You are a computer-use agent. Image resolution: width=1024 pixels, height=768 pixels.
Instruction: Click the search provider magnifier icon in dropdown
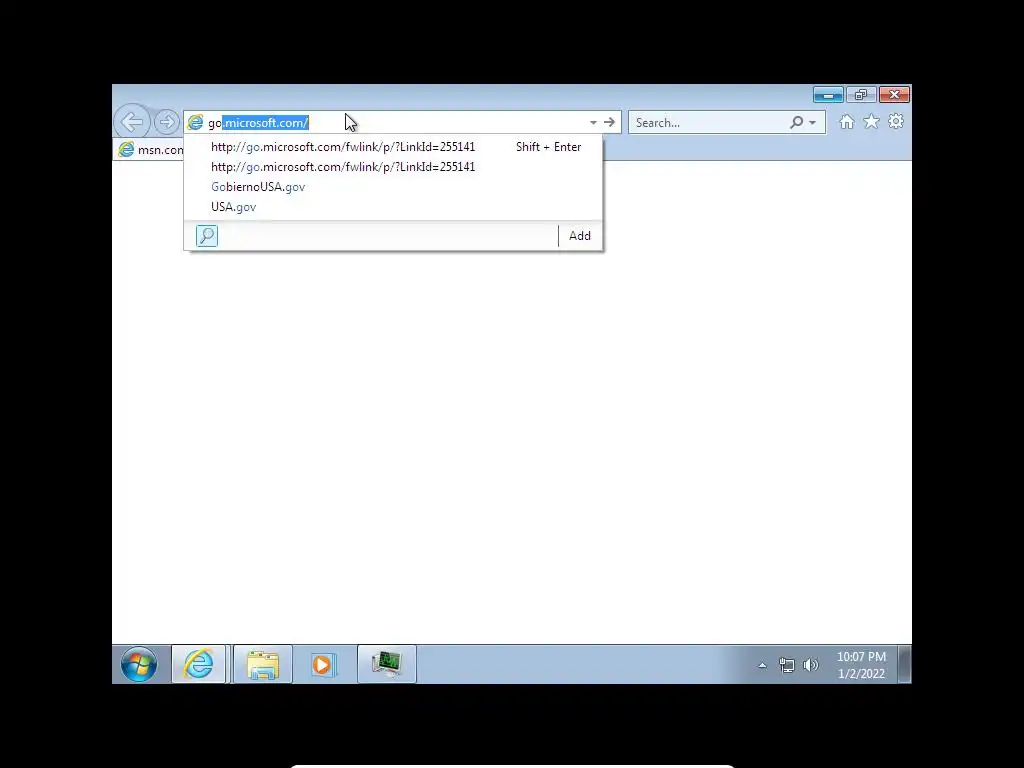pos(207,236)
